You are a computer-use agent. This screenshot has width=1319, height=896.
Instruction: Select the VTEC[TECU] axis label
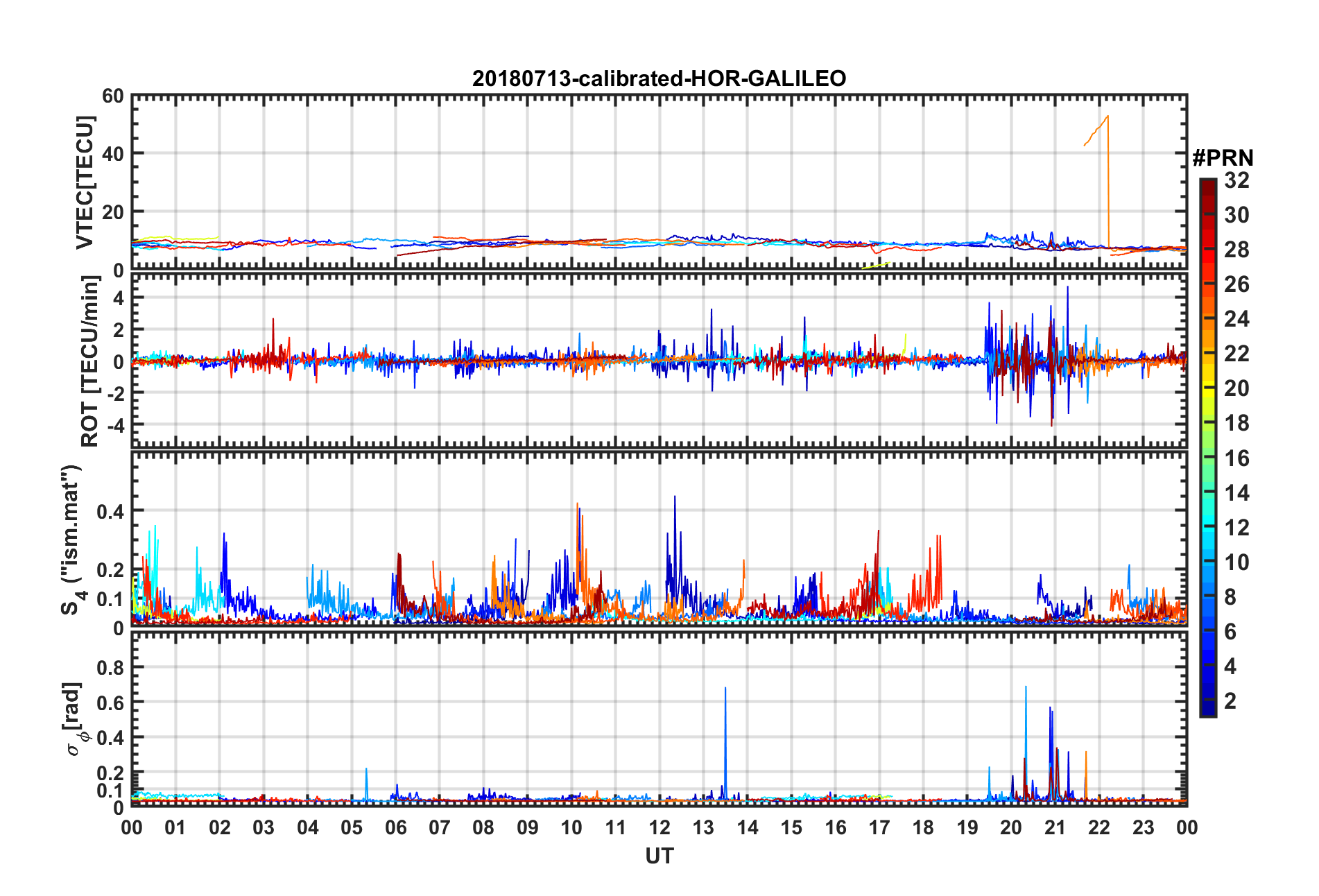(85, 182)
